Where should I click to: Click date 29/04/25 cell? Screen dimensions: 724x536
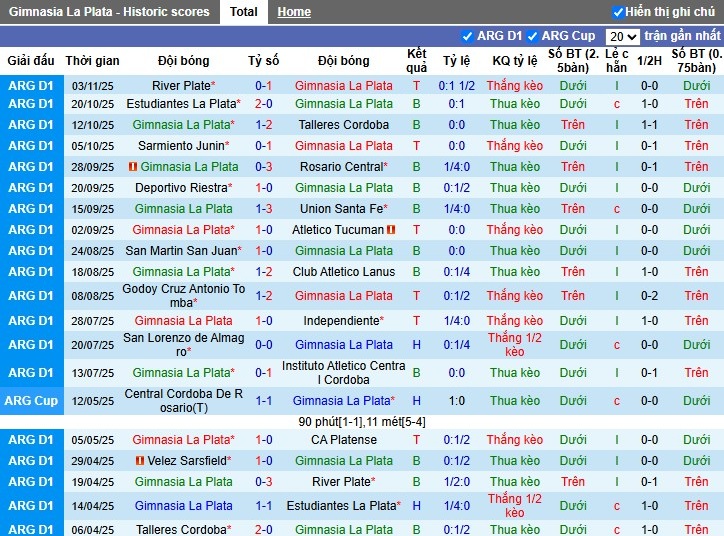point(92,461)
